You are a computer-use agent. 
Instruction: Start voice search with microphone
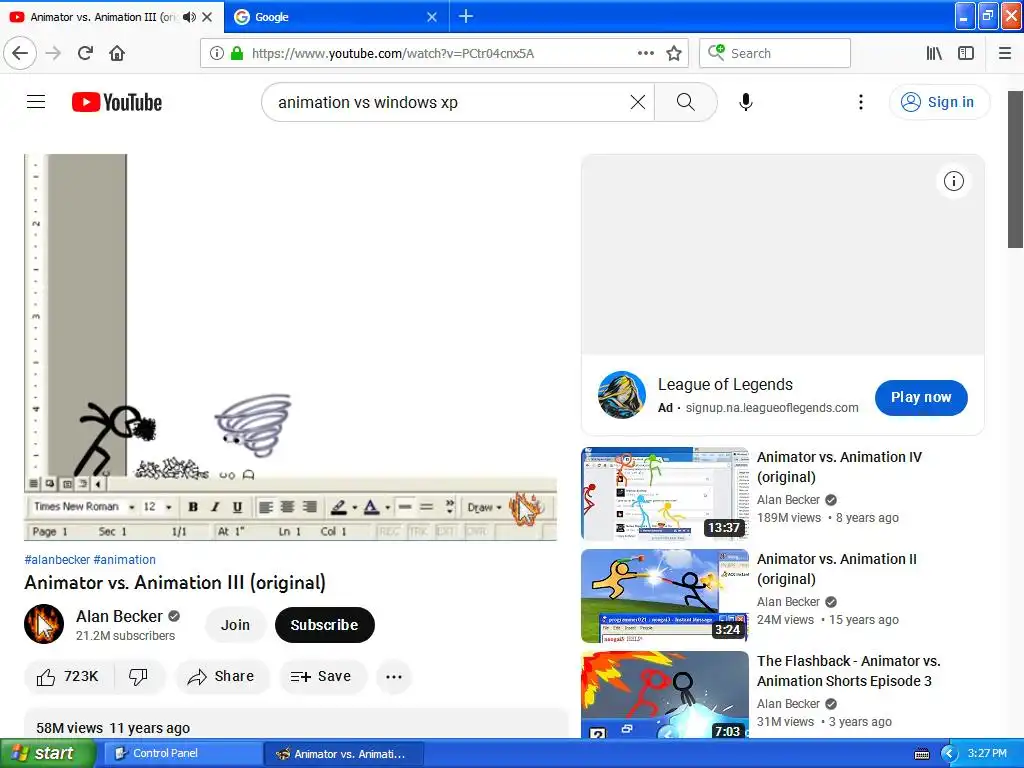(746, 102)
